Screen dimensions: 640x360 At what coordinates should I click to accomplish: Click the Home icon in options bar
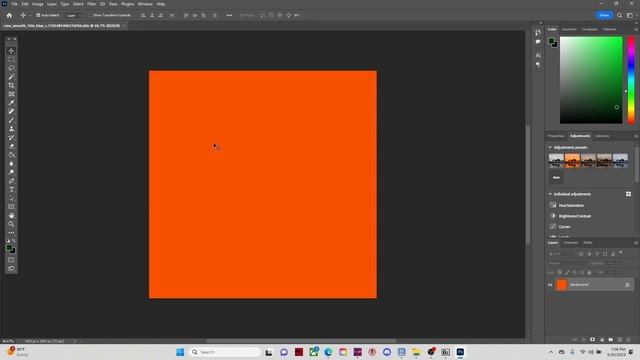(x=9, y=15)
